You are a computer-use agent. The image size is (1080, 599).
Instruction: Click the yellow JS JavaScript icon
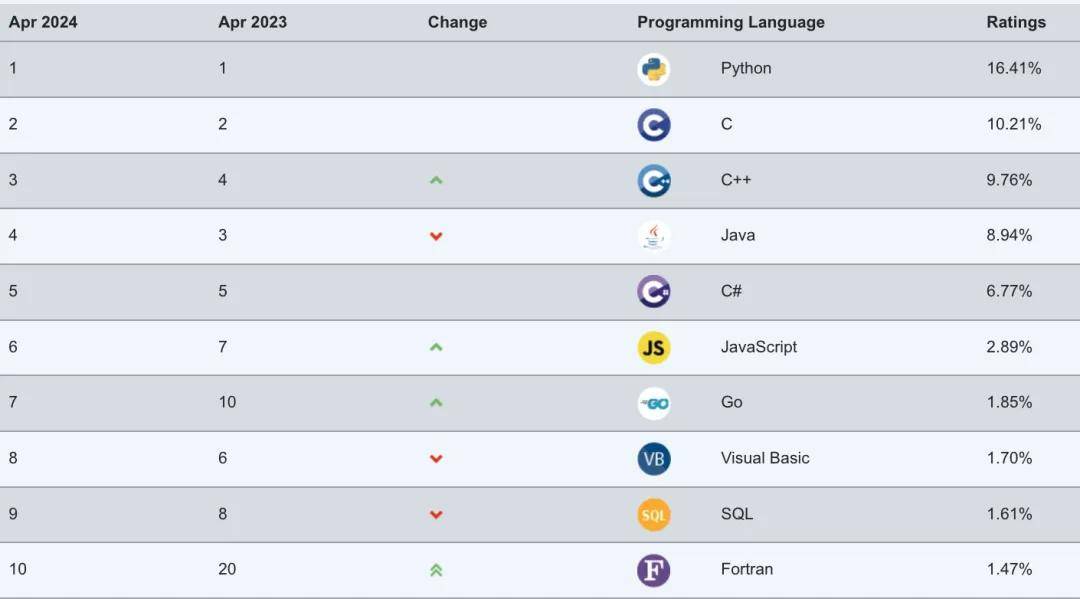[654, 347]
